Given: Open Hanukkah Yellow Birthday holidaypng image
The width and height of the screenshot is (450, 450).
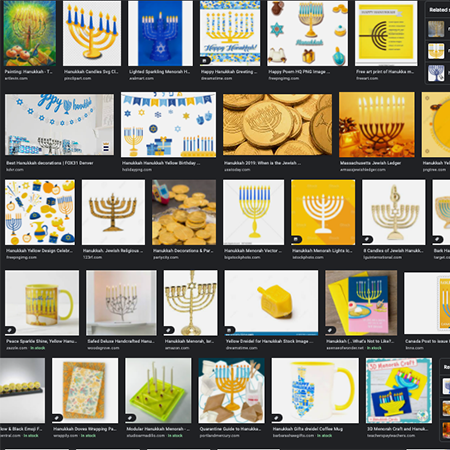Looking at the screenshot, I should click(x=168, y=125).
